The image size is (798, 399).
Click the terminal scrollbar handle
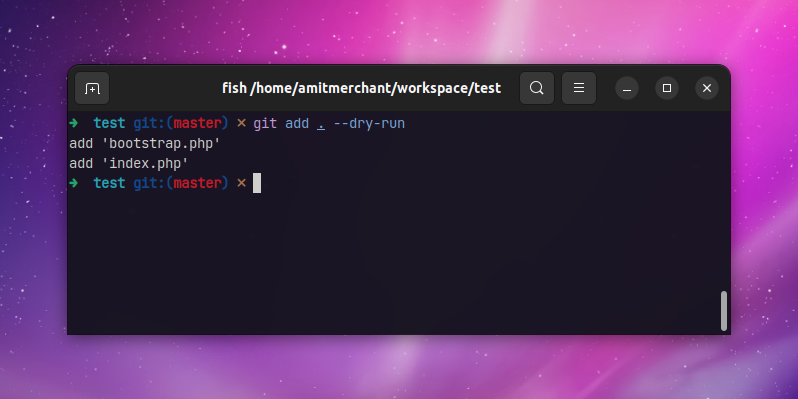click(724, 311)
